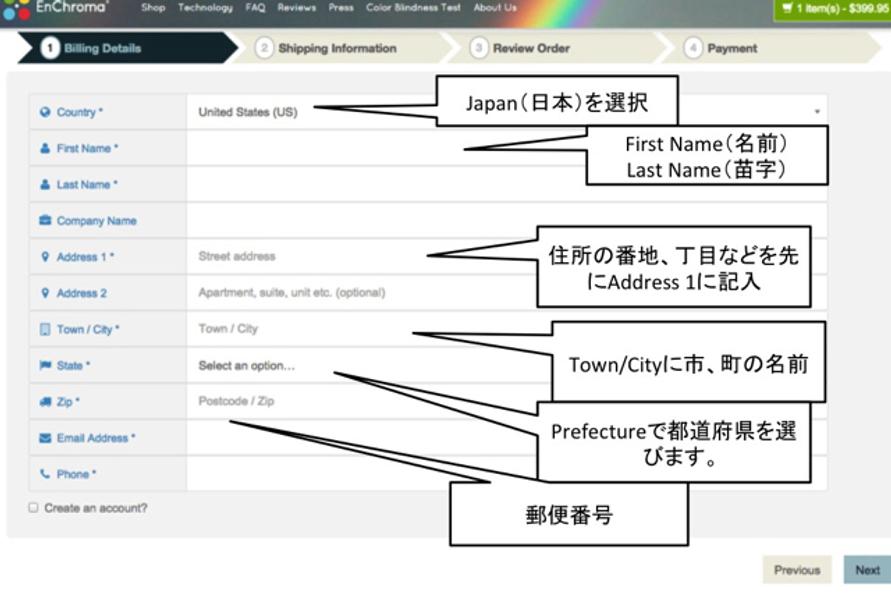891x593 pixels.
Task: Click the person icon beside First Name
Action: point(45,148)
